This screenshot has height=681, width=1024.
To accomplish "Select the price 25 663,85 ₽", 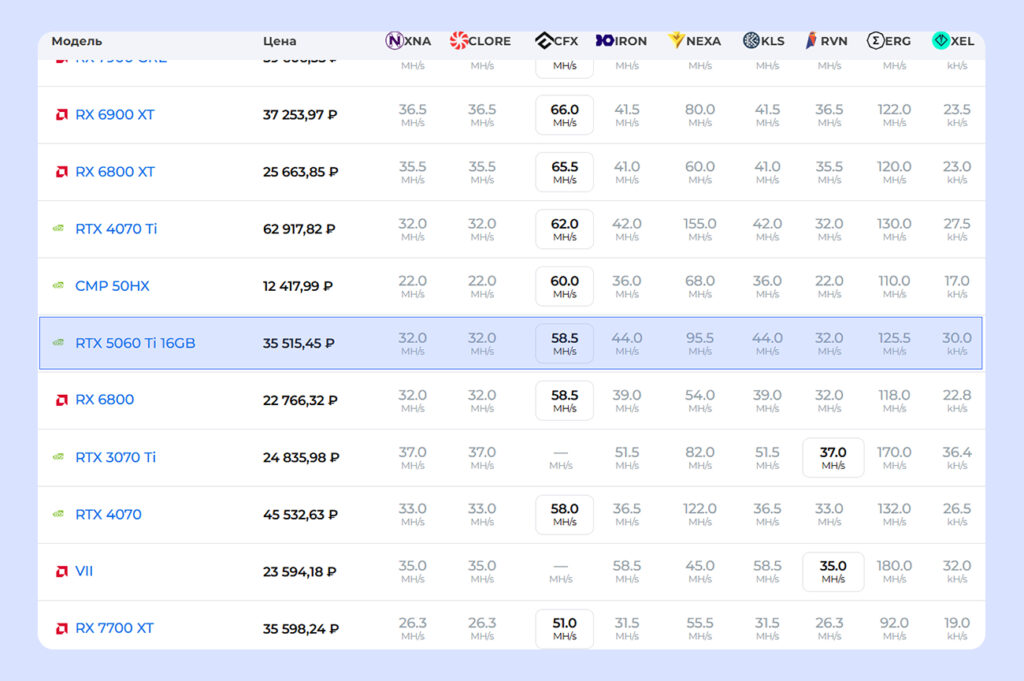I will click(x=300, y=172).
